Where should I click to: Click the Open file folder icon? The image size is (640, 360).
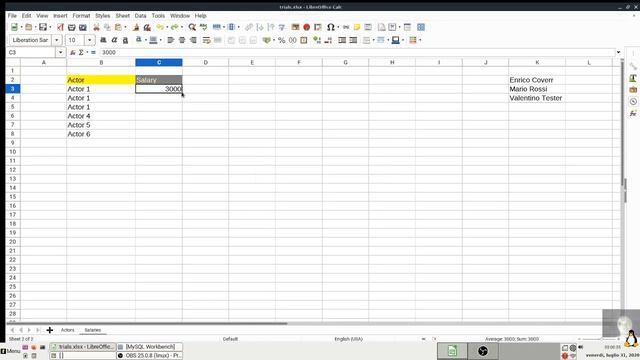point(29,27)
